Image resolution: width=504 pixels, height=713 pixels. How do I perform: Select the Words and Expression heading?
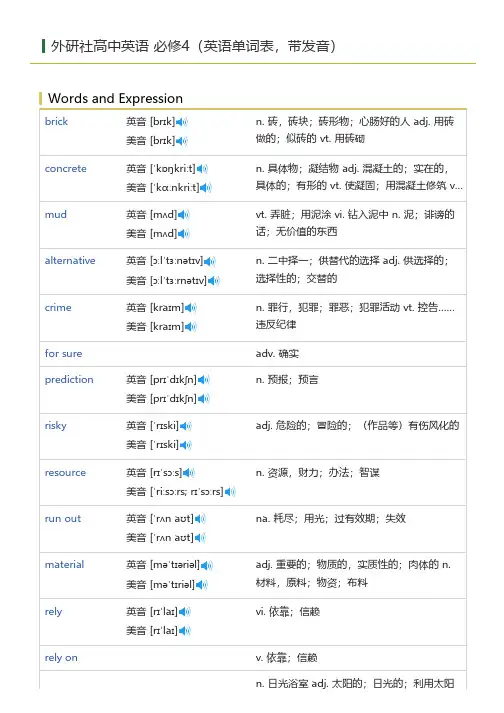pos(116,99)
